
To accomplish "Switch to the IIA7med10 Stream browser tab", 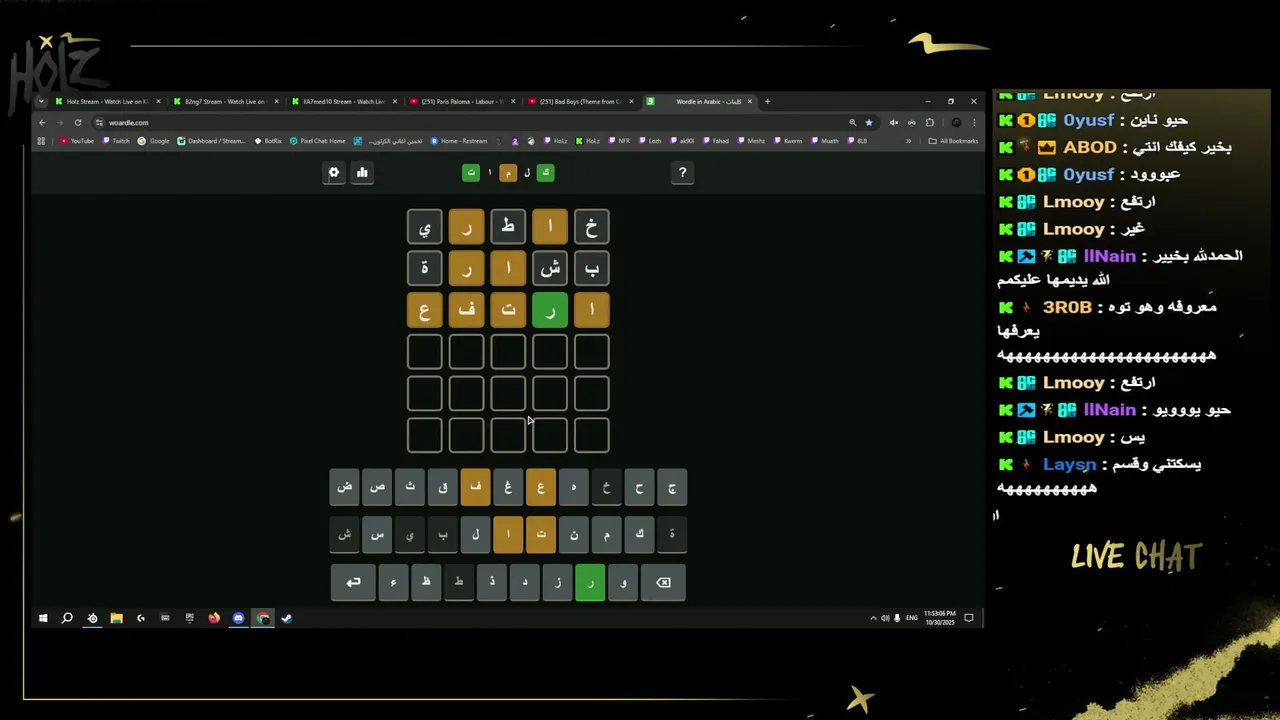I will (x=343, y=101).
